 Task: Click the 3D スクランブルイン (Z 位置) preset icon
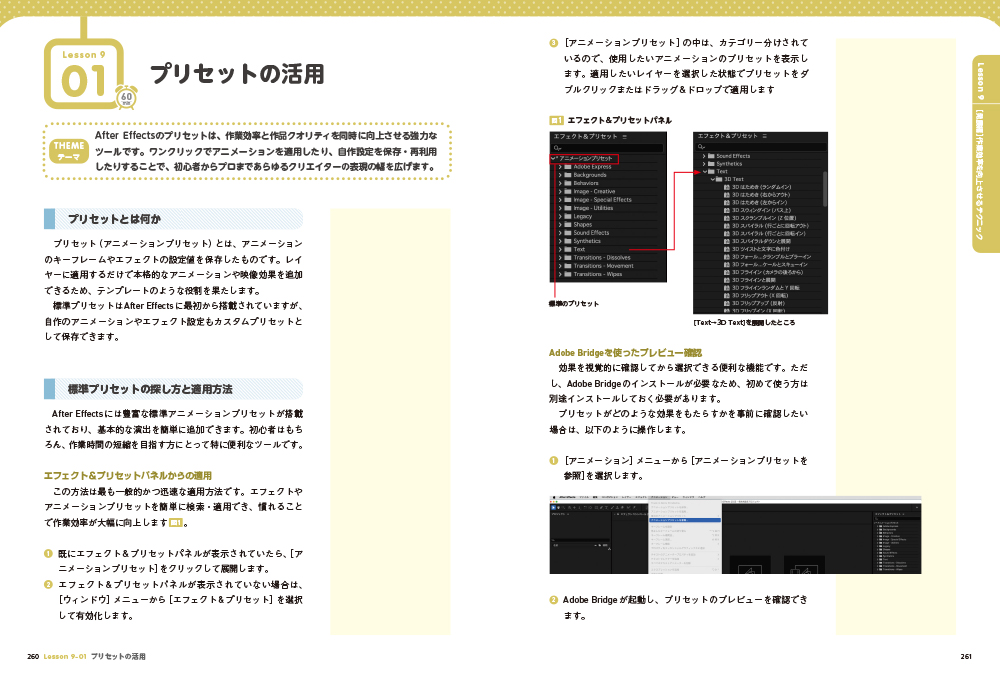[726, 218]
